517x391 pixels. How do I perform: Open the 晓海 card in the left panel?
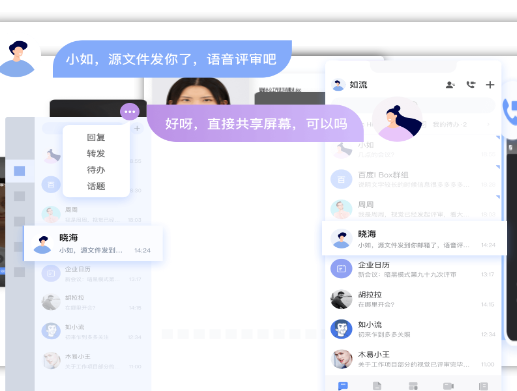[x=93, y=244]
